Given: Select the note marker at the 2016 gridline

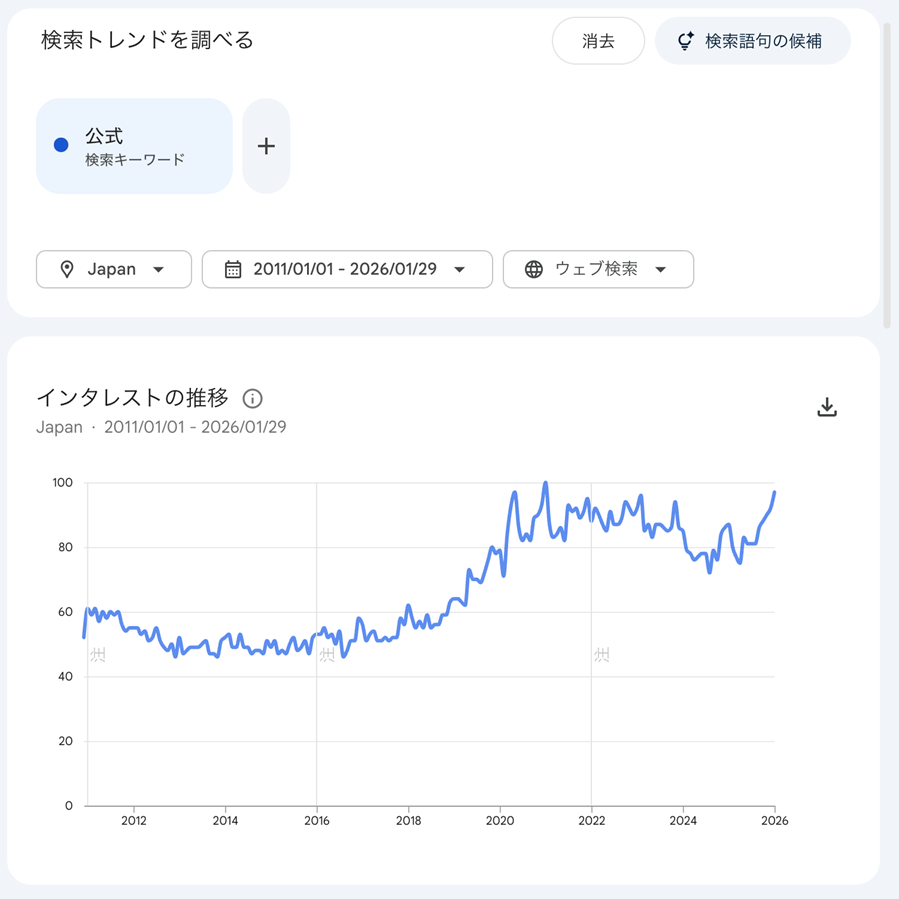Looking at the screenshot, I should pos(327,655).
